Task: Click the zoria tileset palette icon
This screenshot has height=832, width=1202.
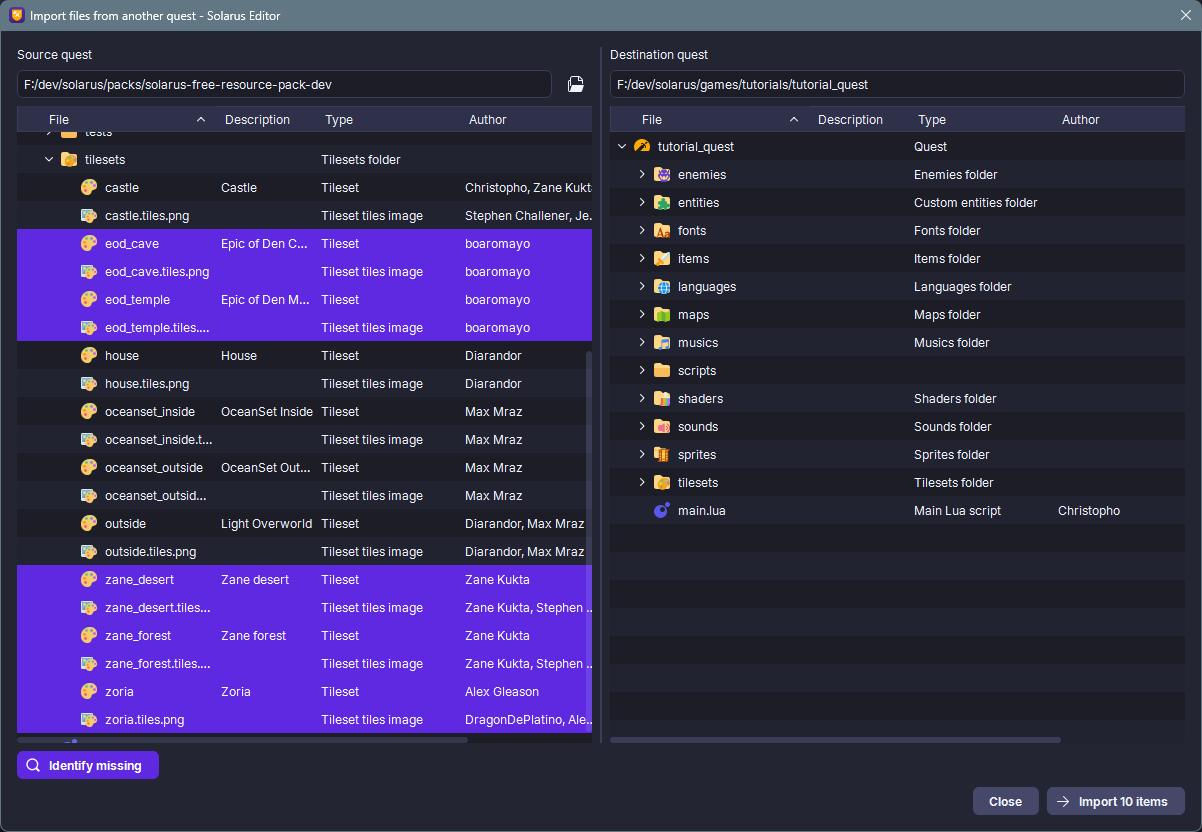Action: click(x=89, y=691)
